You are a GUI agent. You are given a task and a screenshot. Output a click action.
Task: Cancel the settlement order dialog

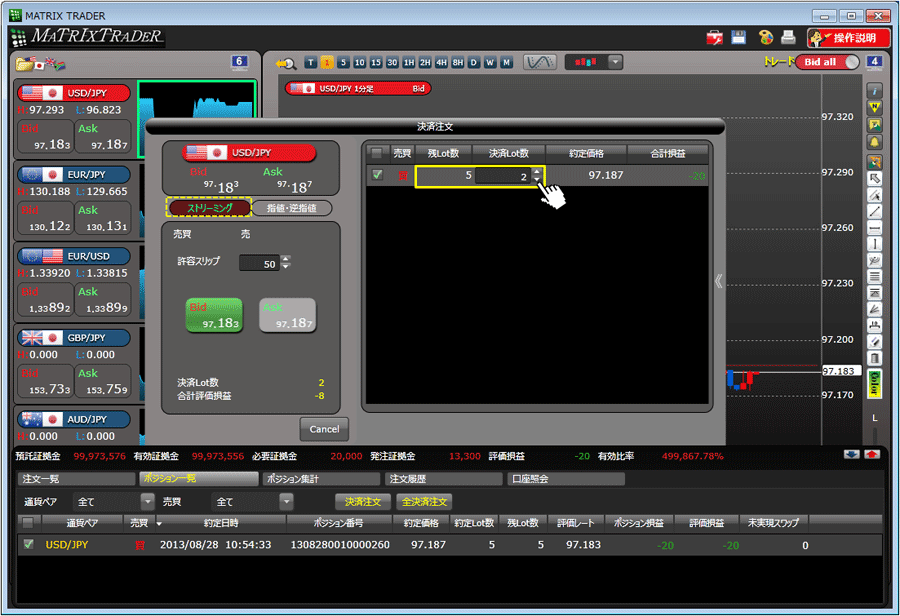(324, 429)
